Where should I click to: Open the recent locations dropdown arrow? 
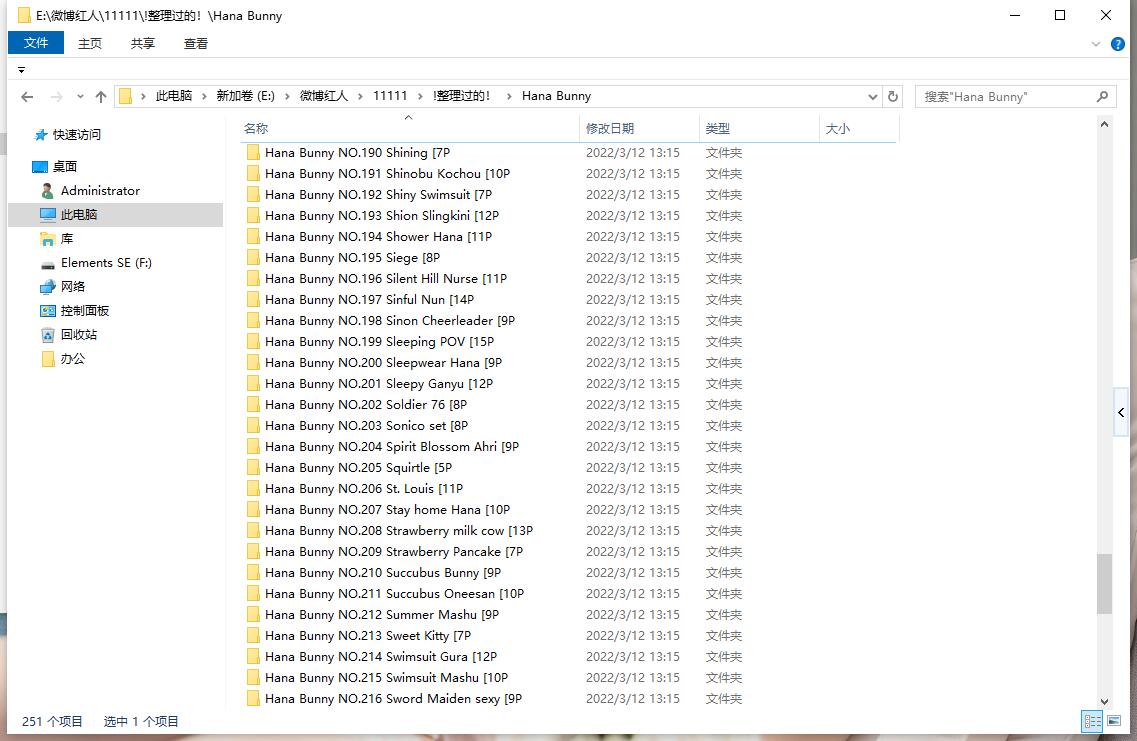(80, 96)
